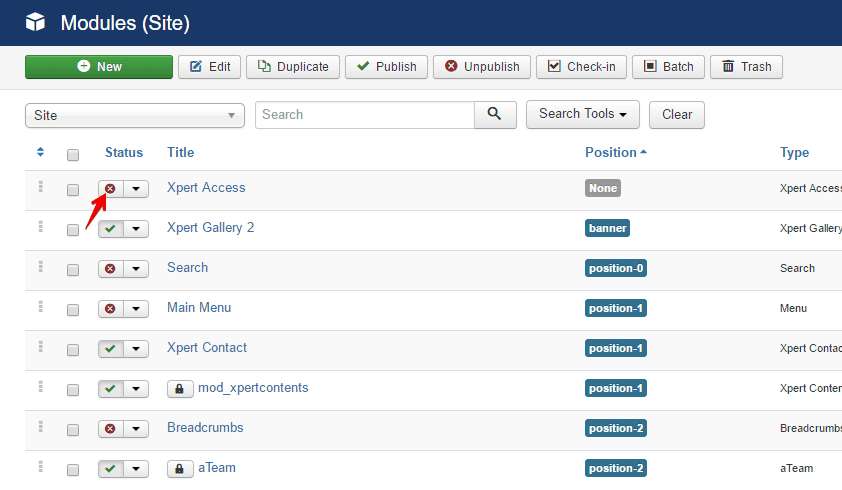Screen dimensions: 842x490
Task: Check the select-all checkbox in header
Action: point(73,154)
